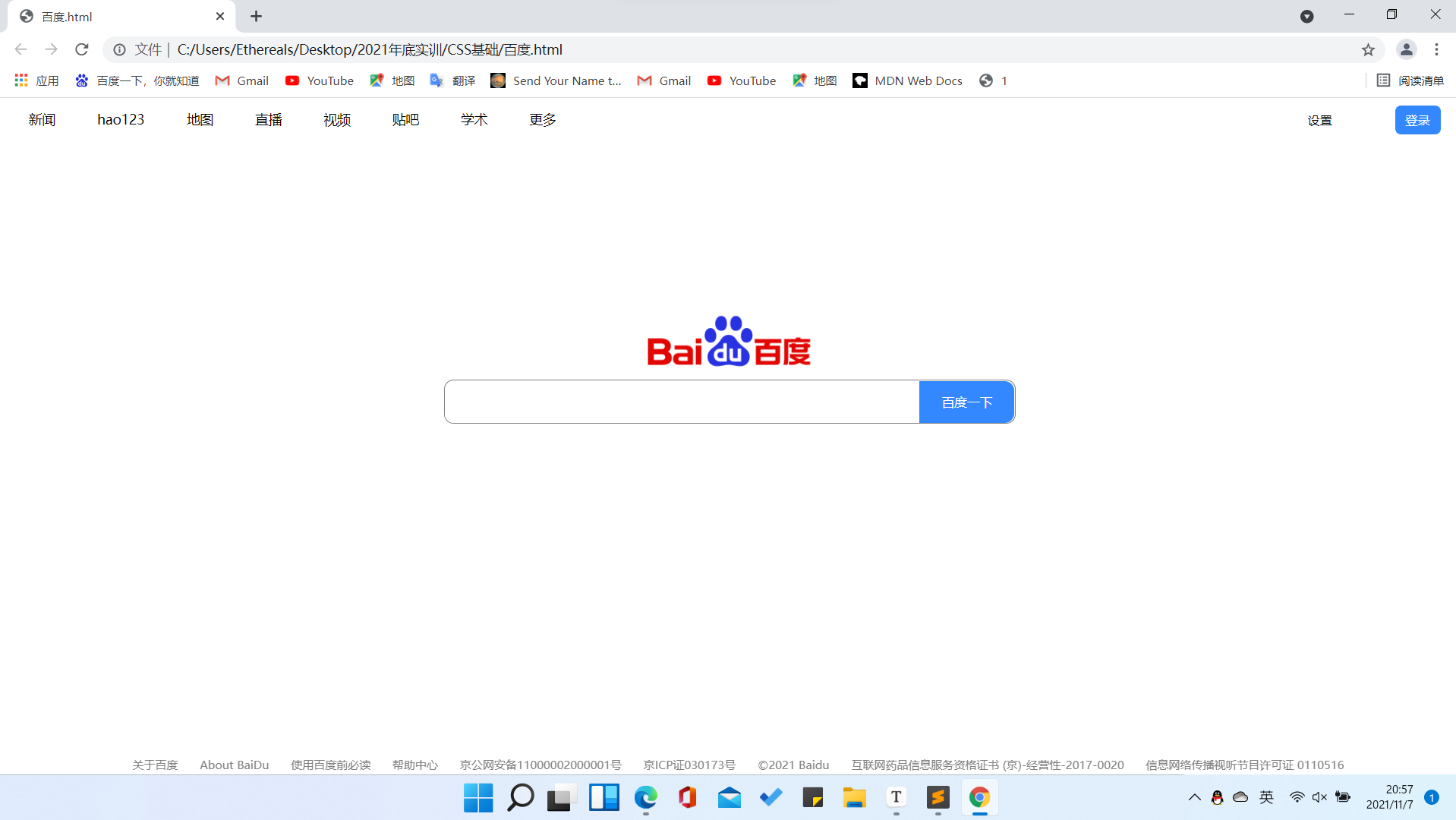Open 百度一下，你就知道 bookmark
This screenshot has width=1456, height=820.
point(137,80)
